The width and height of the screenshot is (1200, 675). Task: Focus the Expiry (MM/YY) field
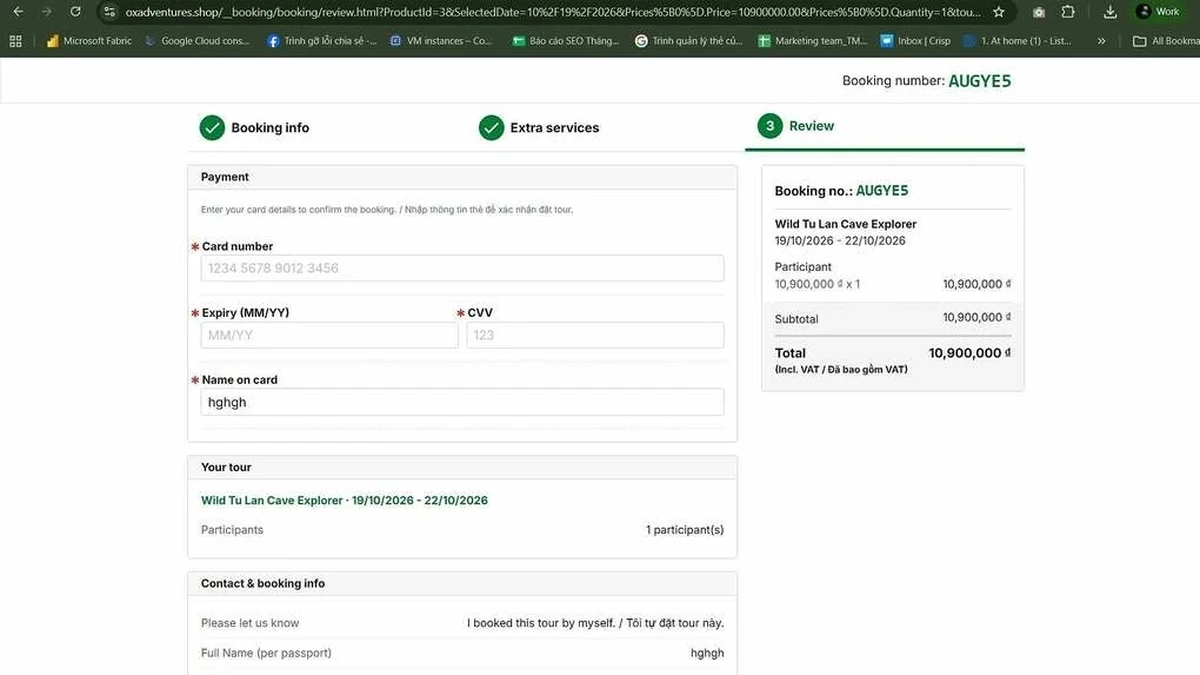tap(329, 335)
